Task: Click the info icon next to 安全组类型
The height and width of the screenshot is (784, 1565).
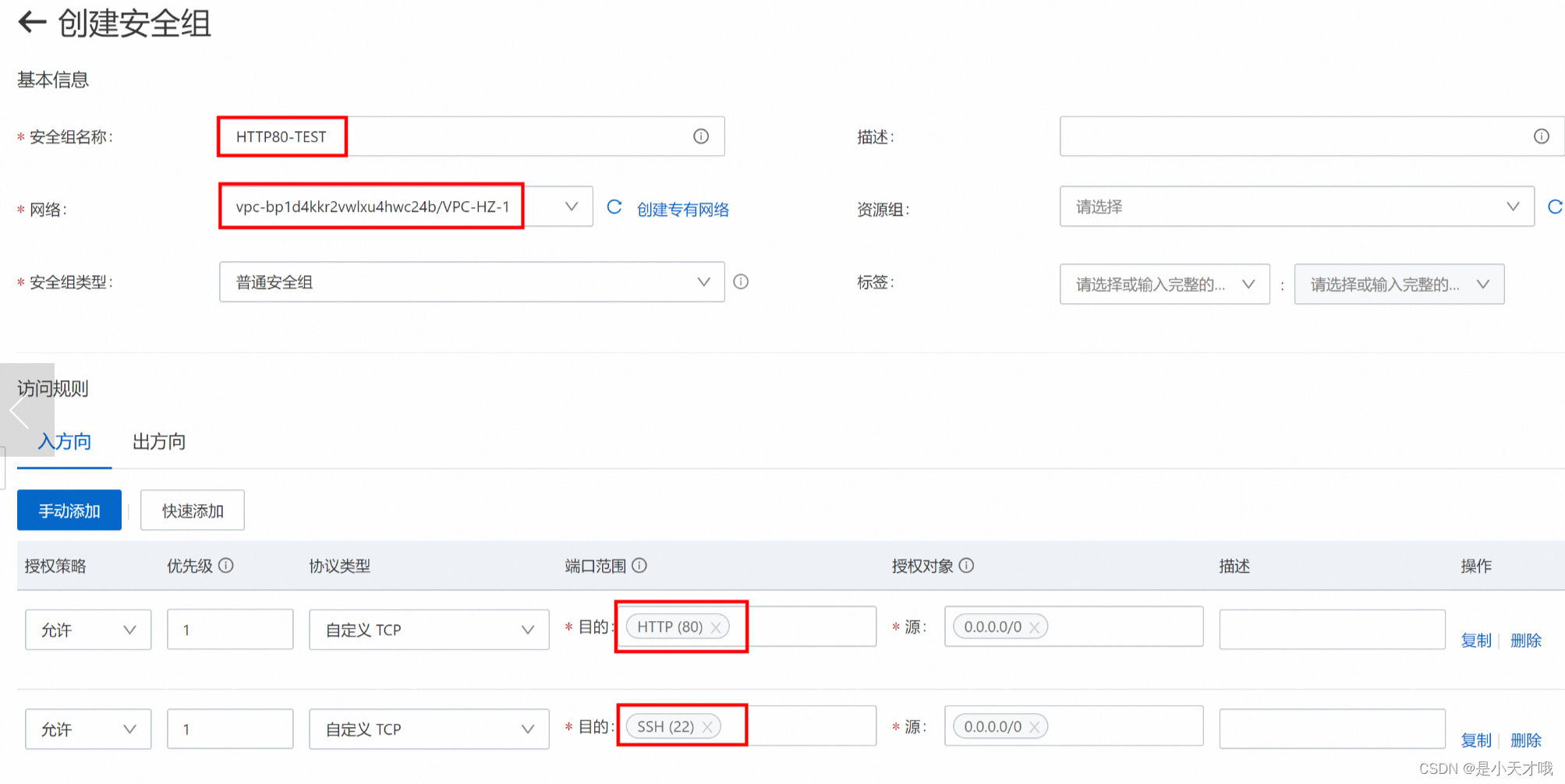Action: (741, 282)
